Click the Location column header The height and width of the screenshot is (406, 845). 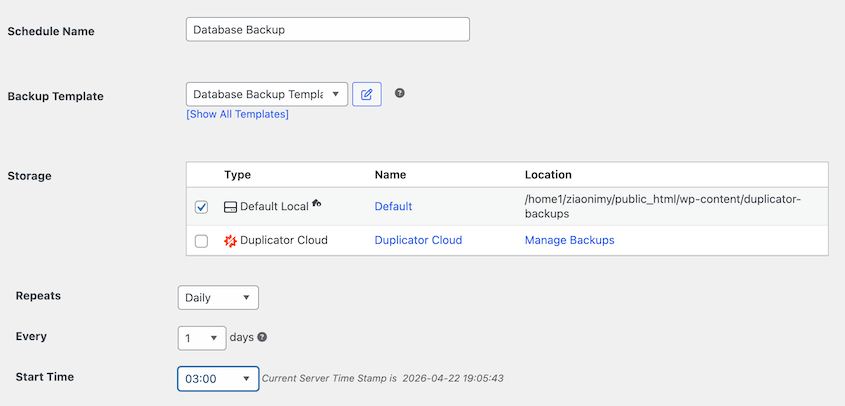(548, 175)
